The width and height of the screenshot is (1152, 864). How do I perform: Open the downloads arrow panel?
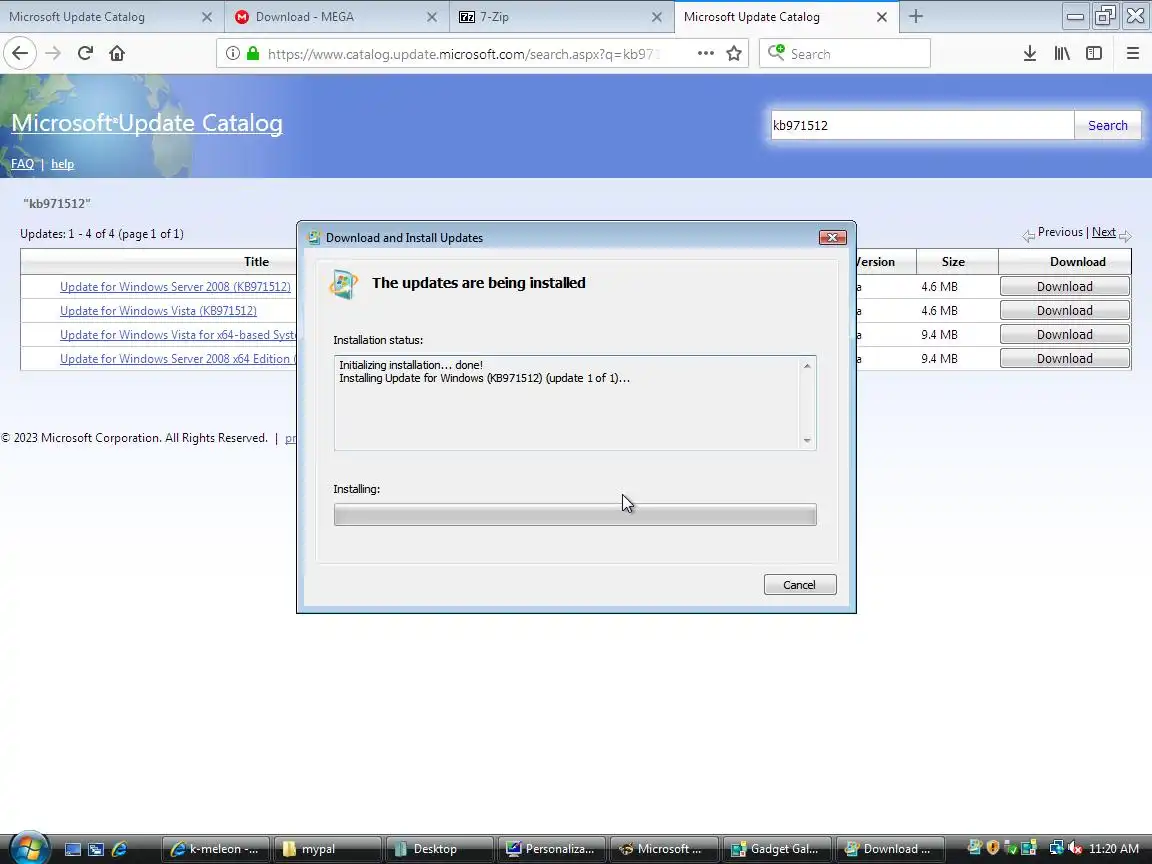point(1029,53)
